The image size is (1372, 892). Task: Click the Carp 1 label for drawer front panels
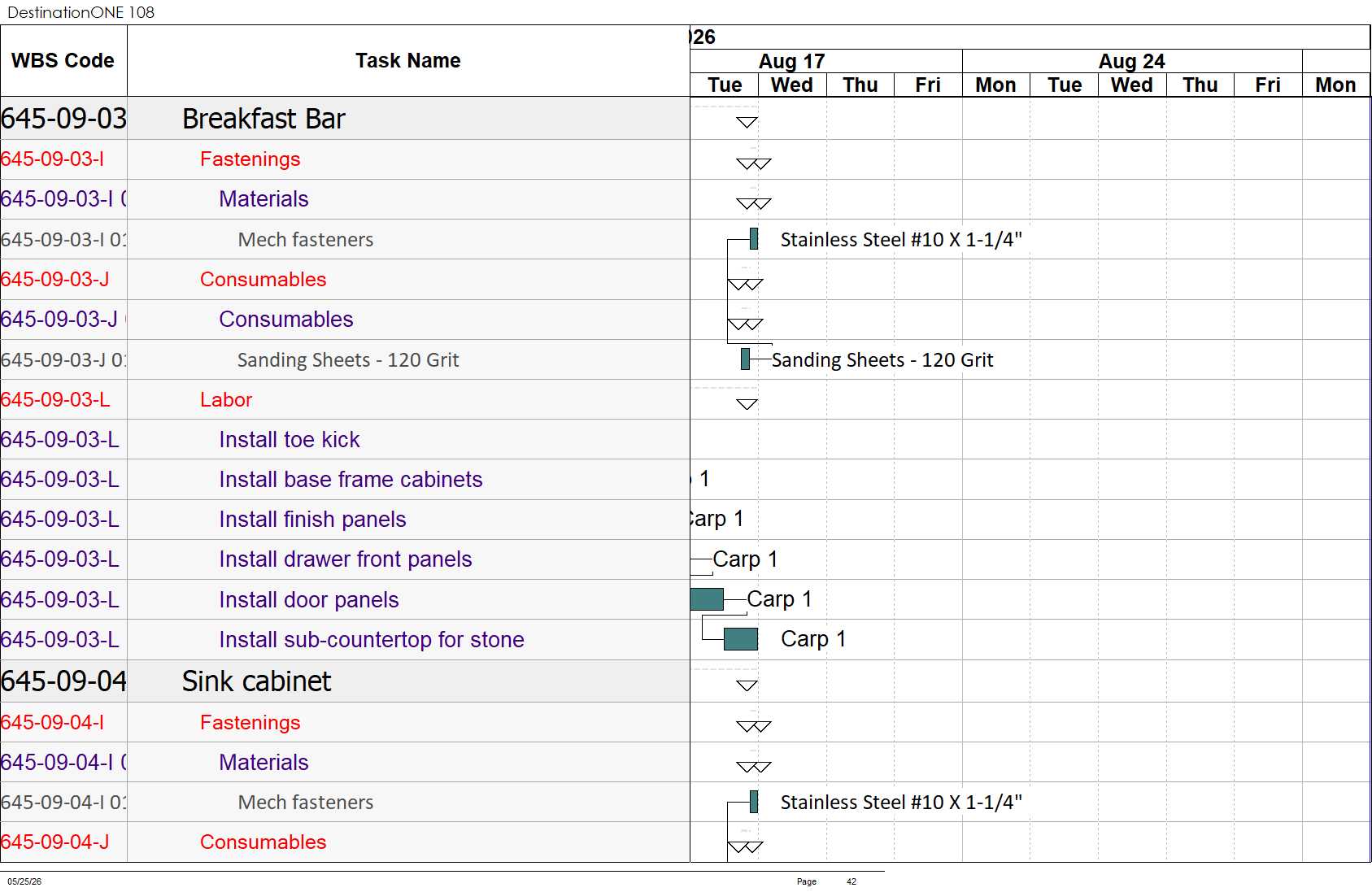[745, 559]
